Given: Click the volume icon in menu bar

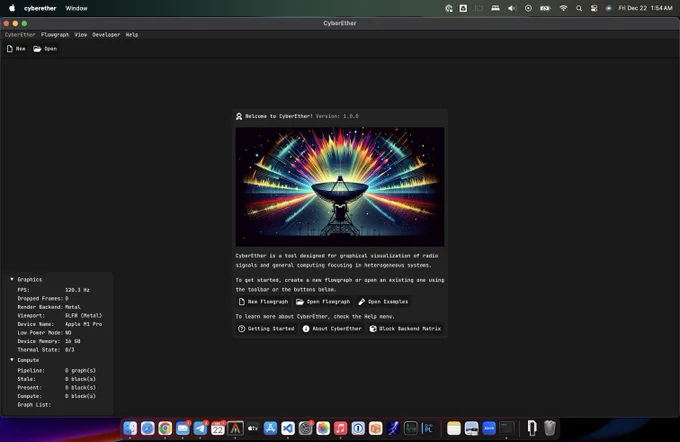Looking at the screenshot, I should coord(512,8).
